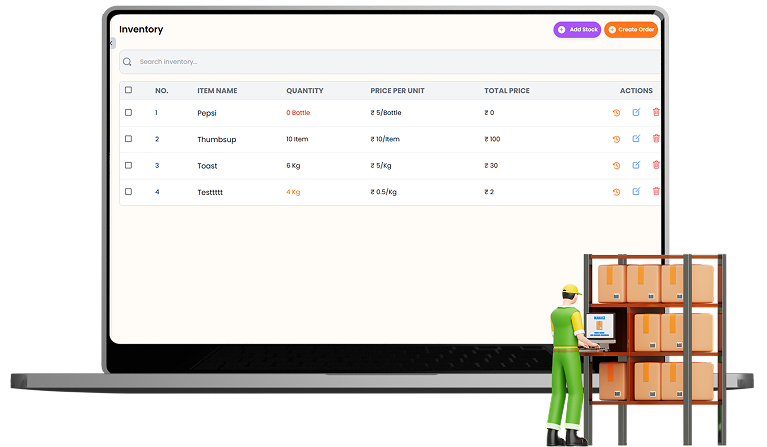Click the Thumbsup item name
This screenshot has width=767, height=447.
click(x=217, y=139)
